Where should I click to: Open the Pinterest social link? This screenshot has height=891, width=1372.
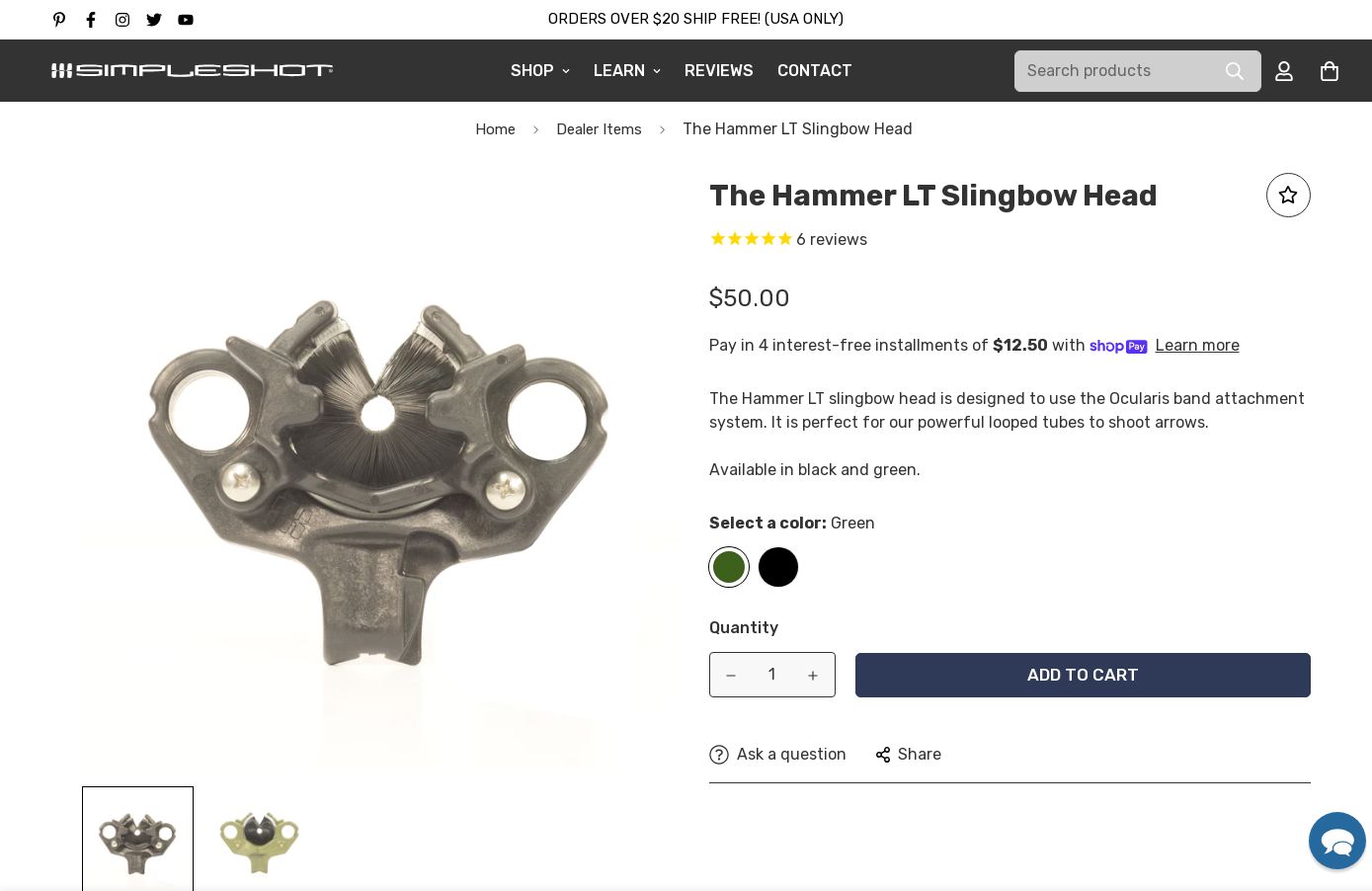coord(59,20)
